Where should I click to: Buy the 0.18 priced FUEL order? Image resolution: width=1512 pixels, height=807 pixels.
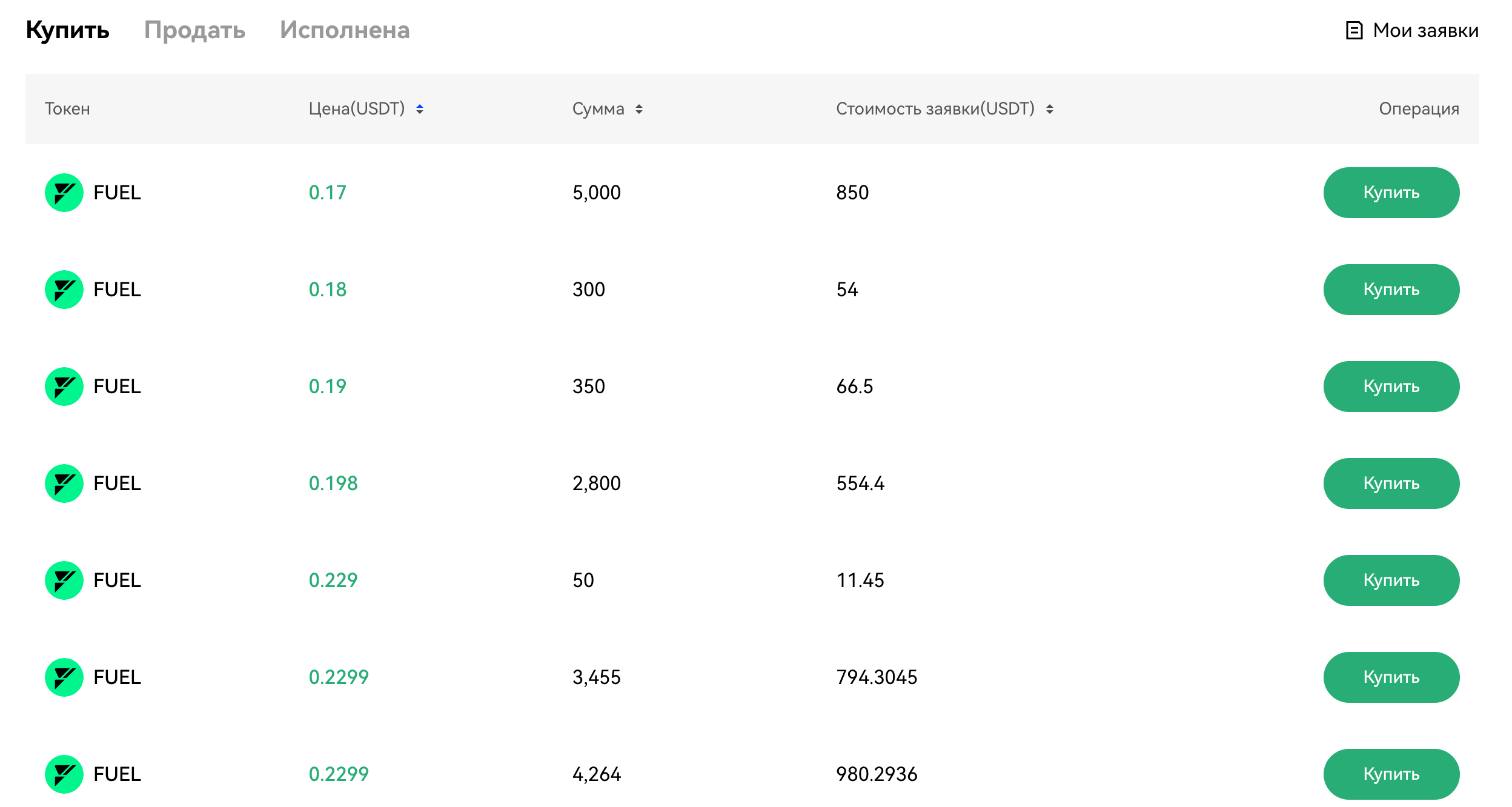pyautogui.click(x=1391, y=290)
